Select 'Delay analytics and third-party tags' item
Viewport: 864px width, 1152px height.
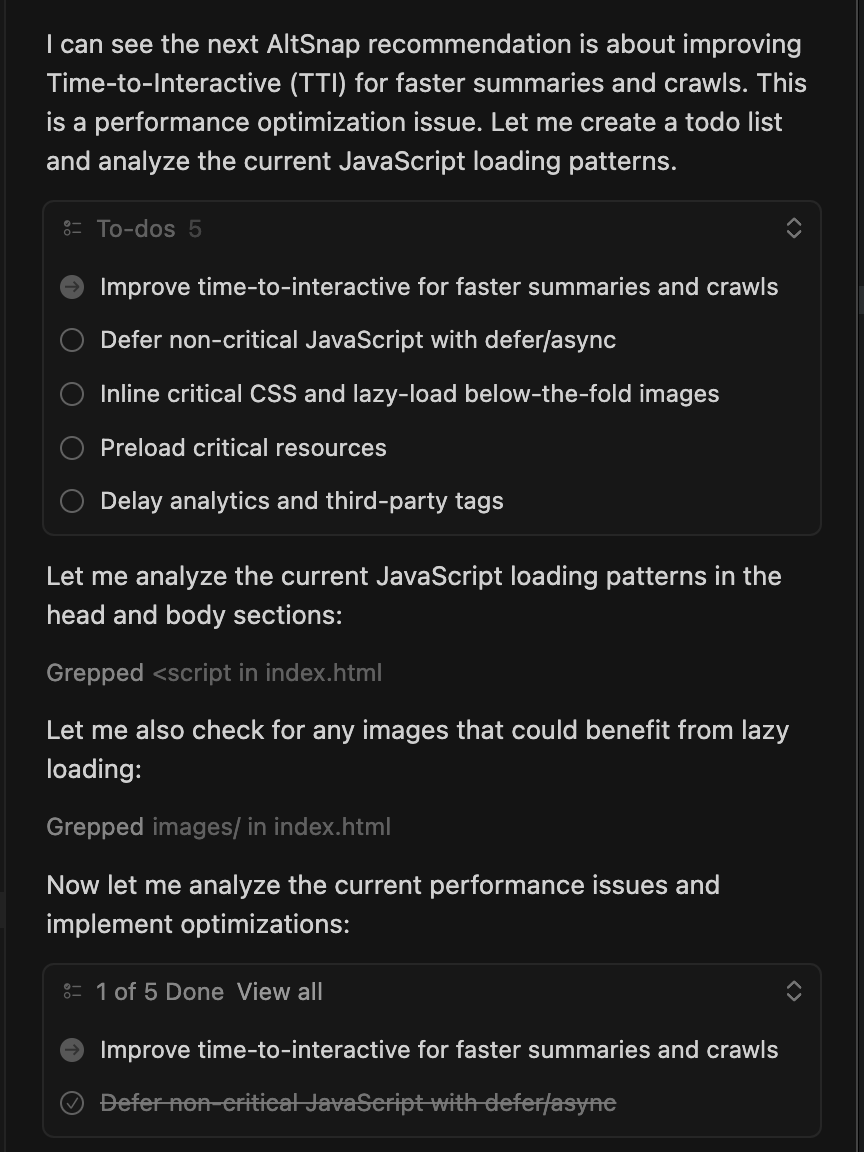(301, 501)
